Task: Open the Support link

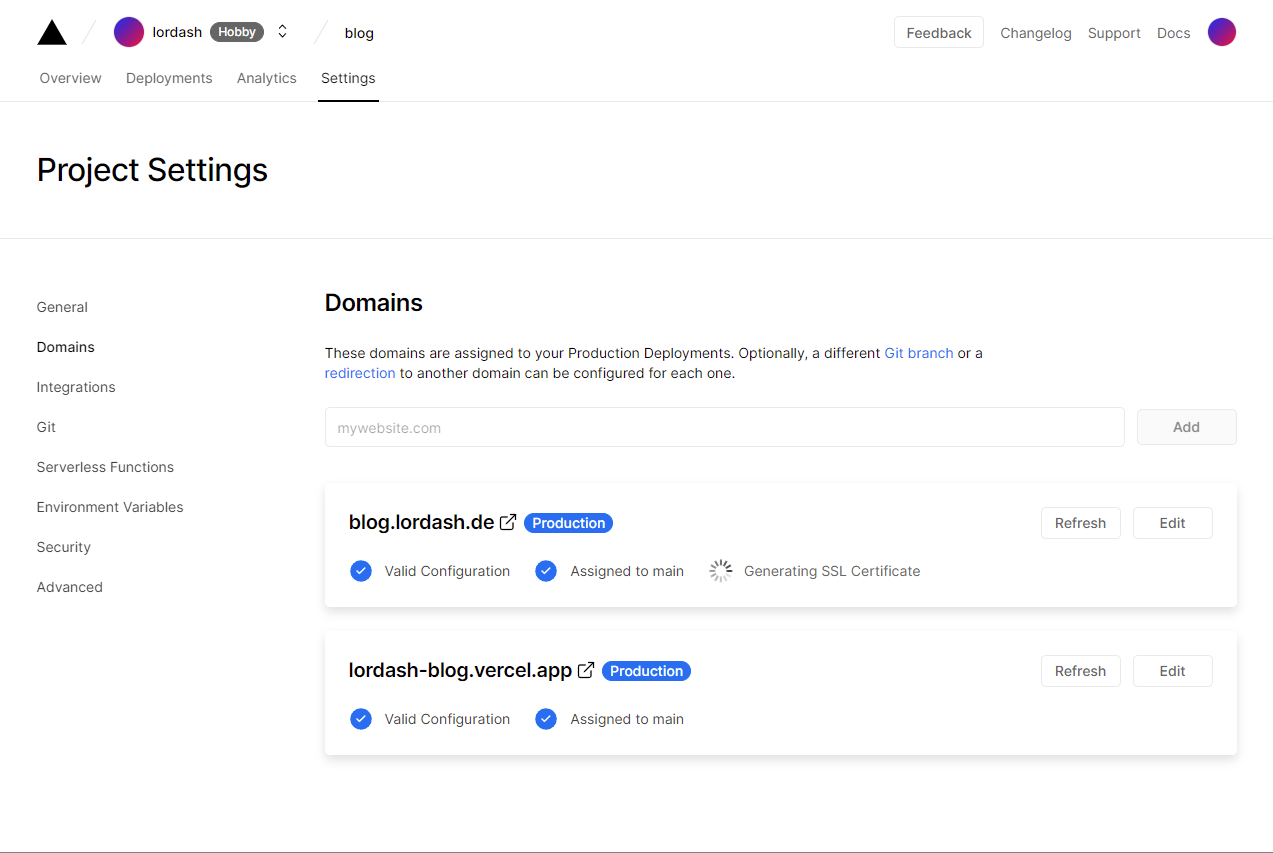Action: [1114, 33]
